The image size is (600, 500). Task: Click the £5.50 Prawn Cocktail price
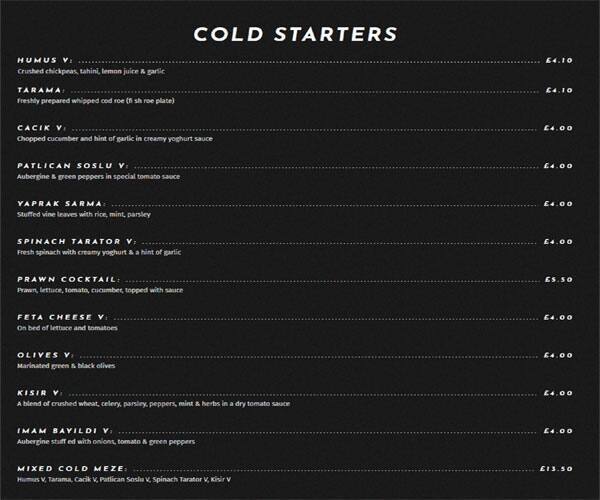pos(559,280)
